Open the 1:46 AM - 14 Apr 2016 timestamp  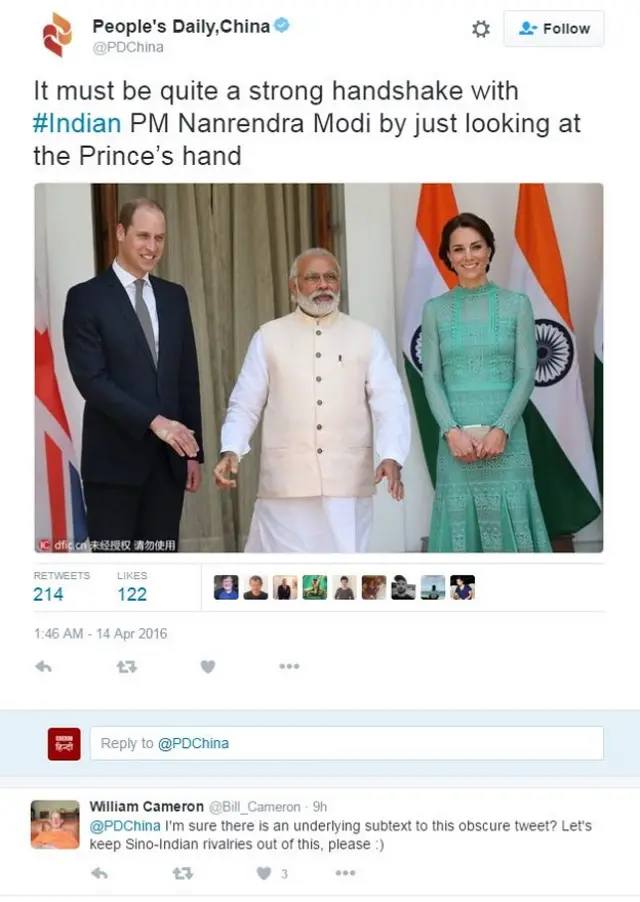pyautogui.click(x=101, y=633)
